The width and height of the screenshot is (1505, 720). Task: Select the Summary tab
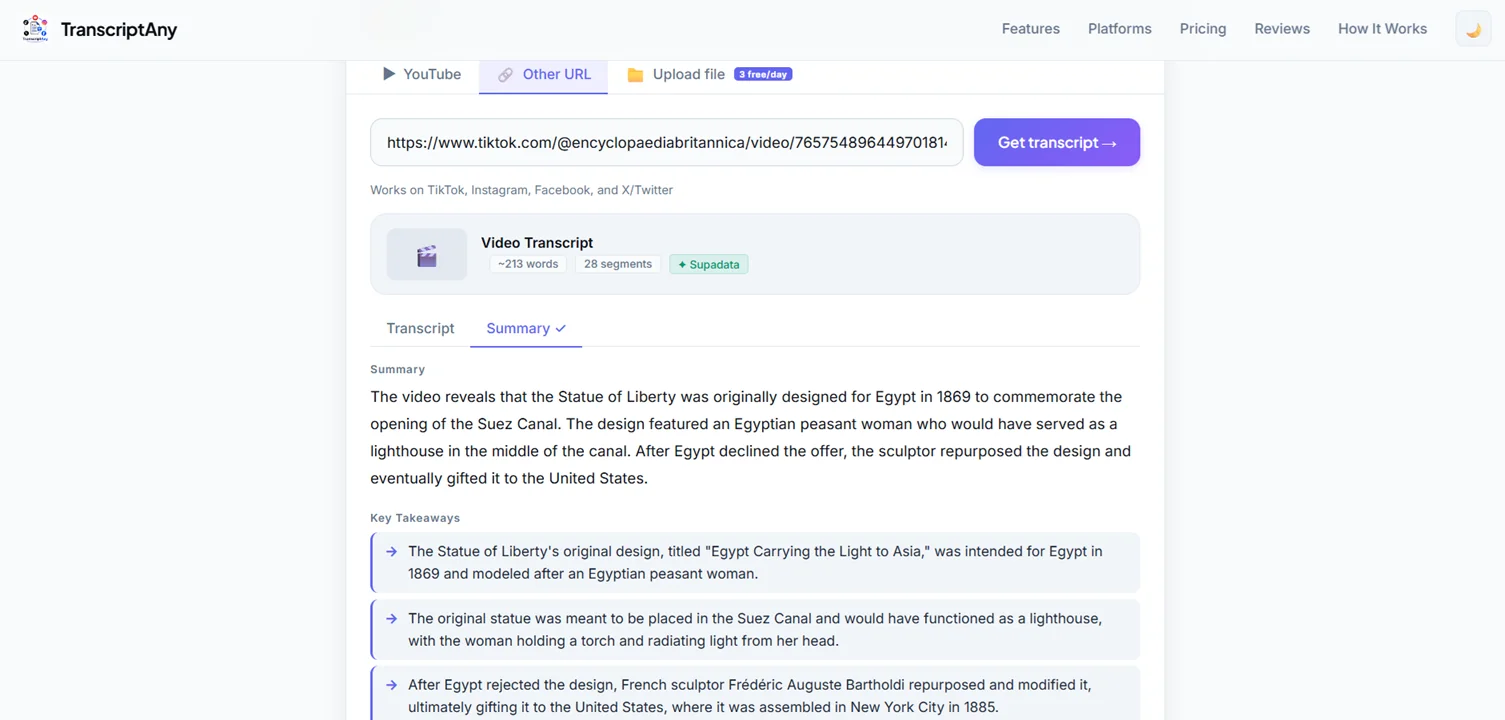point(526,328)
